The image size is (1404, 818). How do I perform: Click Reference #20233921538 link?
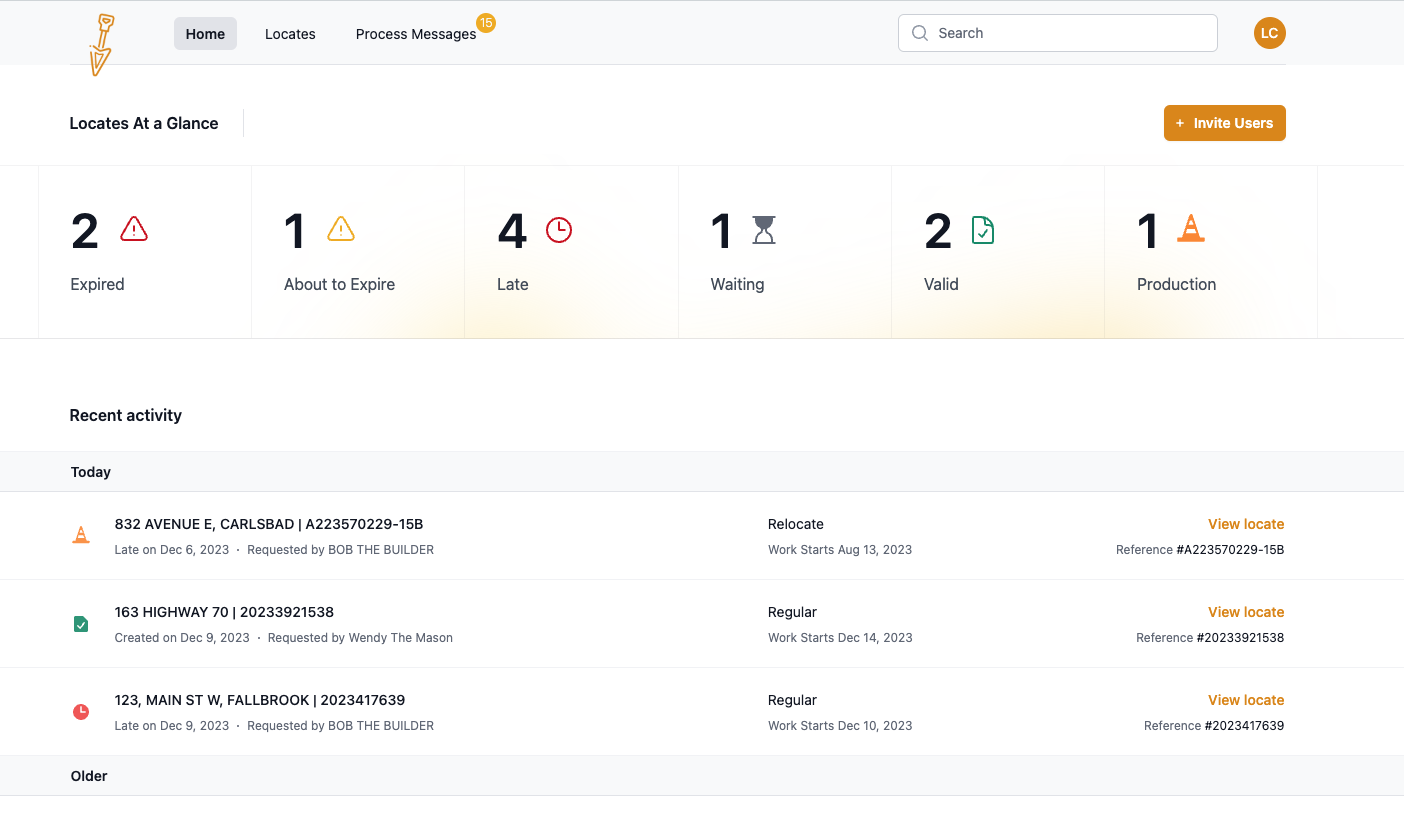tap(1240, 637)
